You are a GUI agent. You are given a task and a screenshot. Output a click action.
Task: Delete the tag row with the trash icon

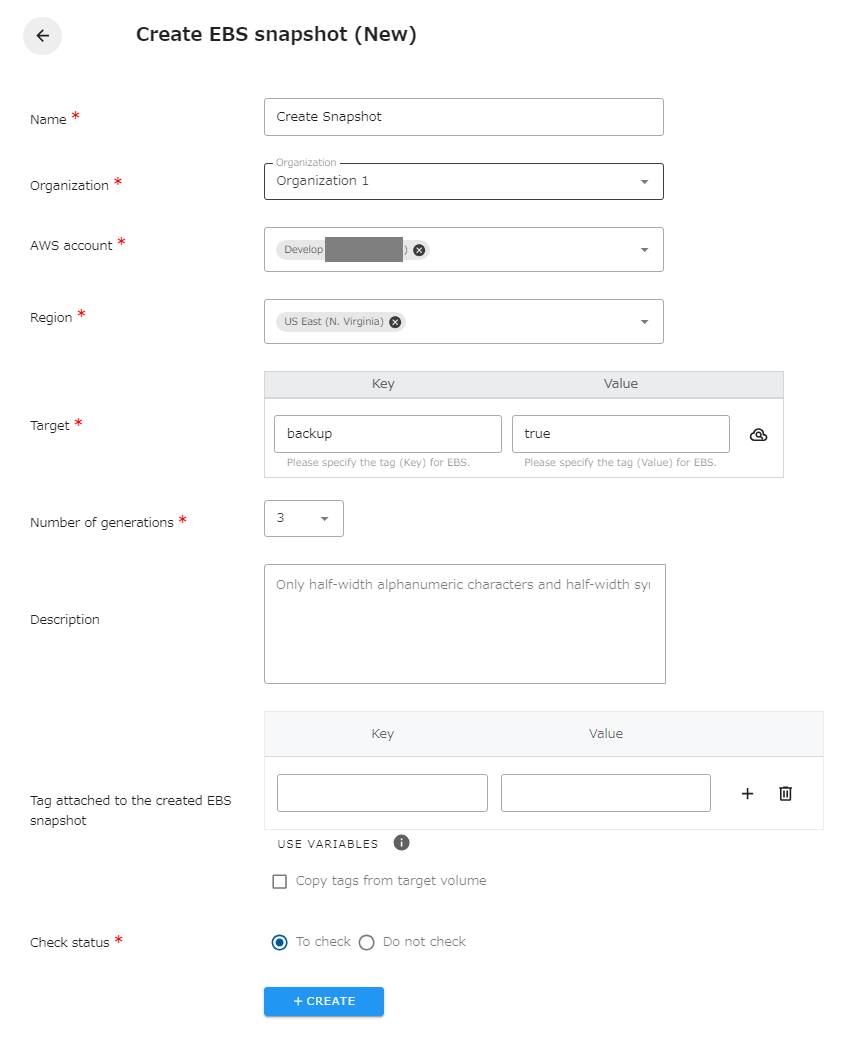(785, 793)
